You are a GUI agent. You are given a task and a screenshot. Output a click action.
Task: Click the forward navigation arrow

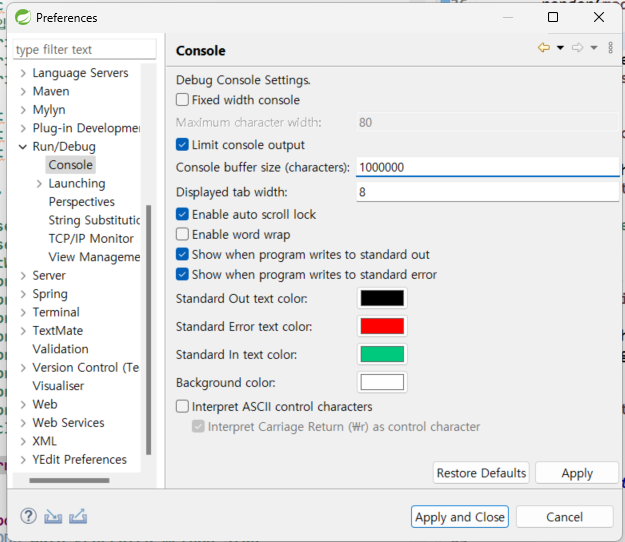click(577, 48)
